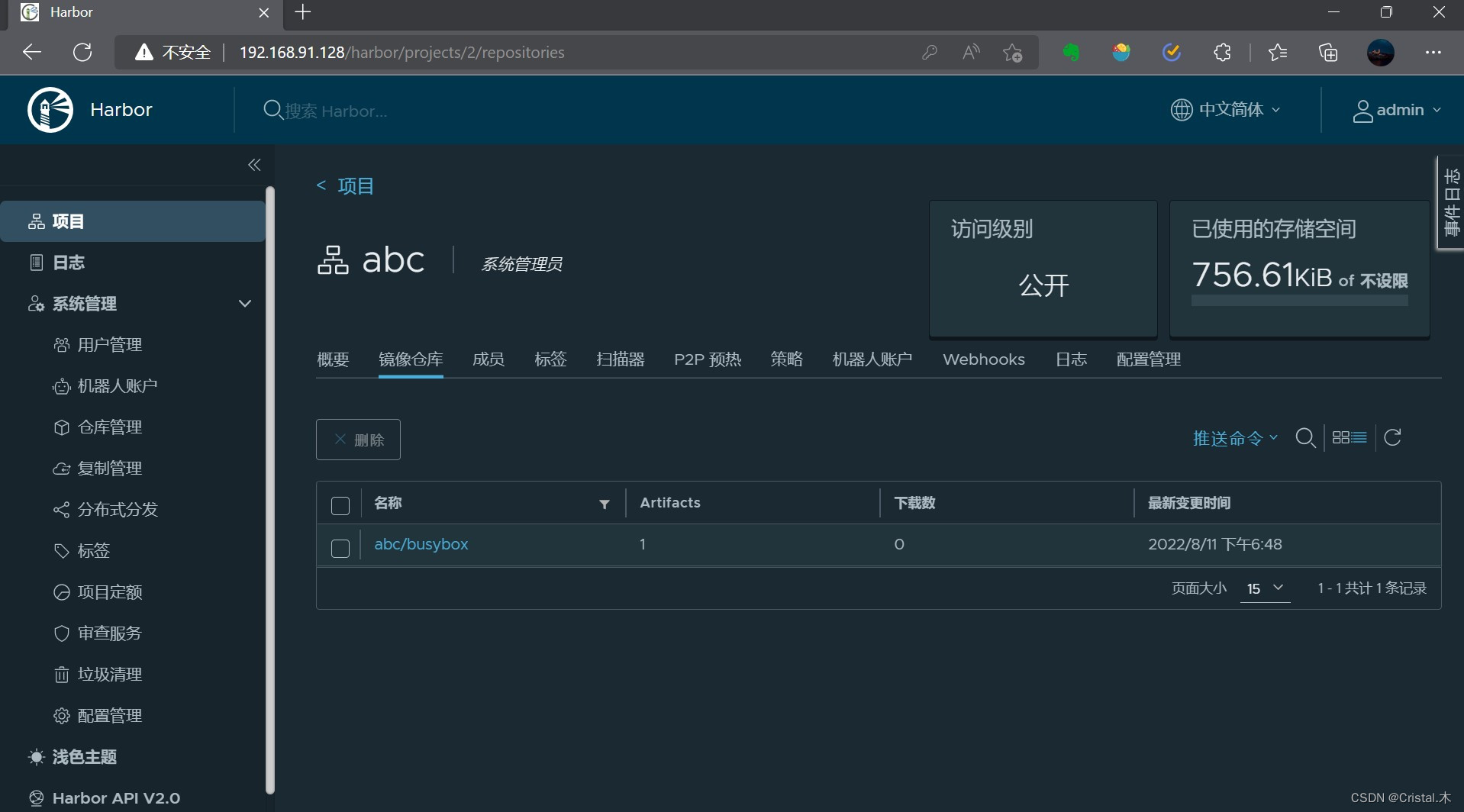Click the green Evernote extension icon

1072,52
